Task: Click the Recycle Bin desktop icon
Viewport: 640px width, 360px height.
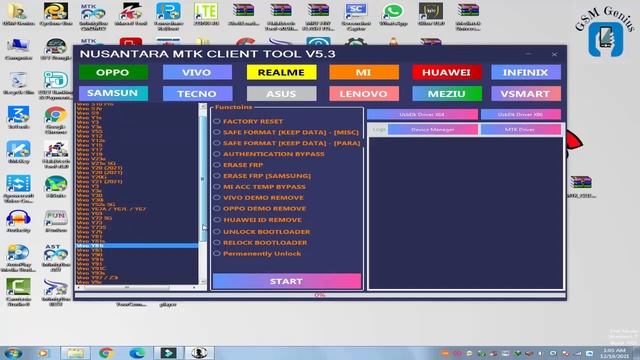Action: coord(18,84)
